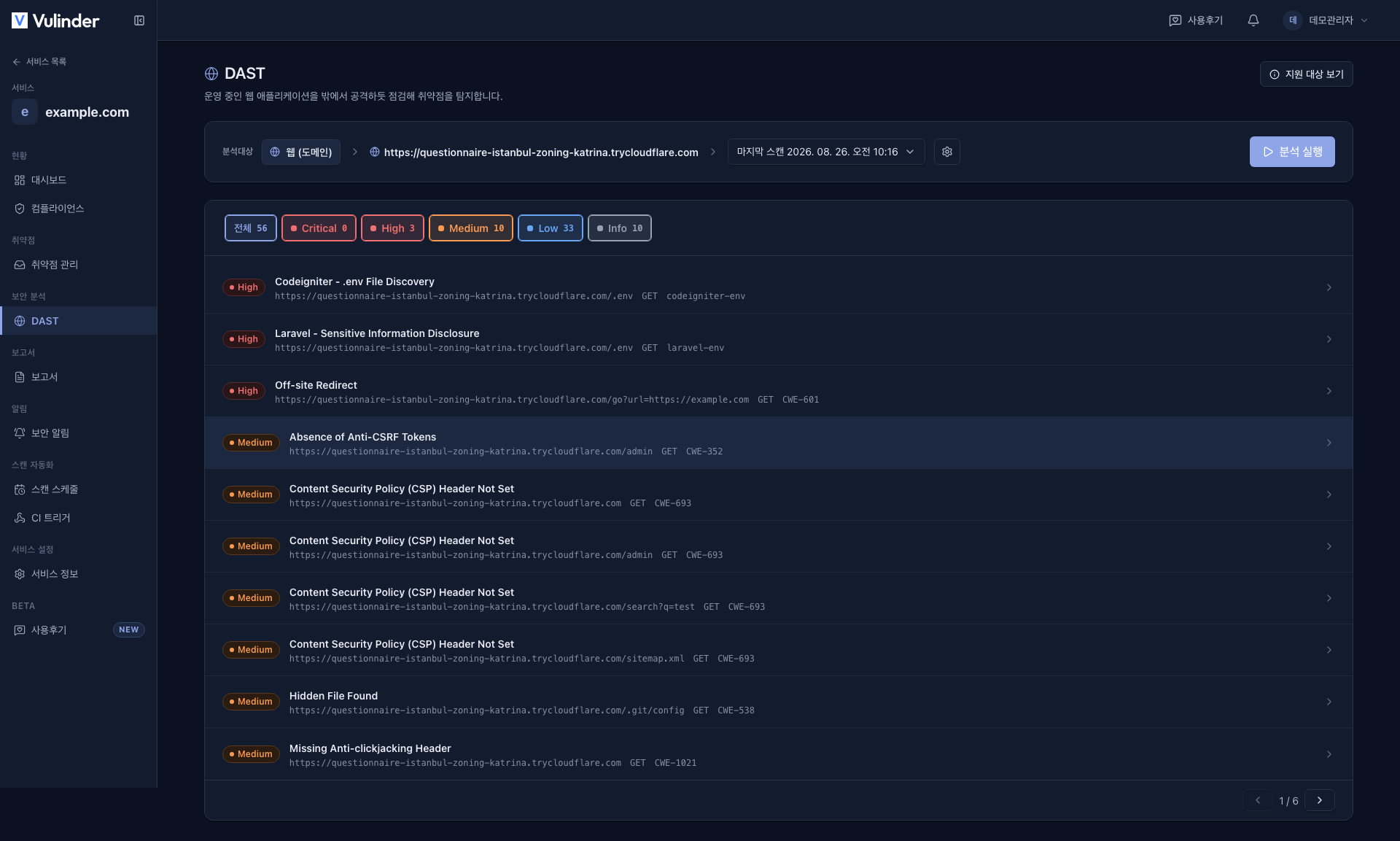This screenshot has width=1400, height=841.
Task: Filter by Critical severity
Action: click(319, 228)
